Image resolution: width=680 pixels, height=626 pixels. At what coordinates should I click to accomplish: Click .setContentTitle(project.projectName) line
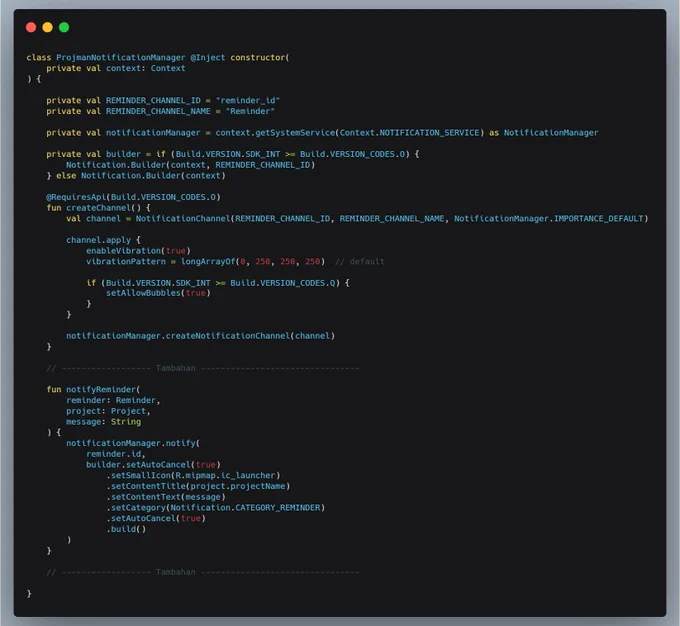(x=198, y=486)
